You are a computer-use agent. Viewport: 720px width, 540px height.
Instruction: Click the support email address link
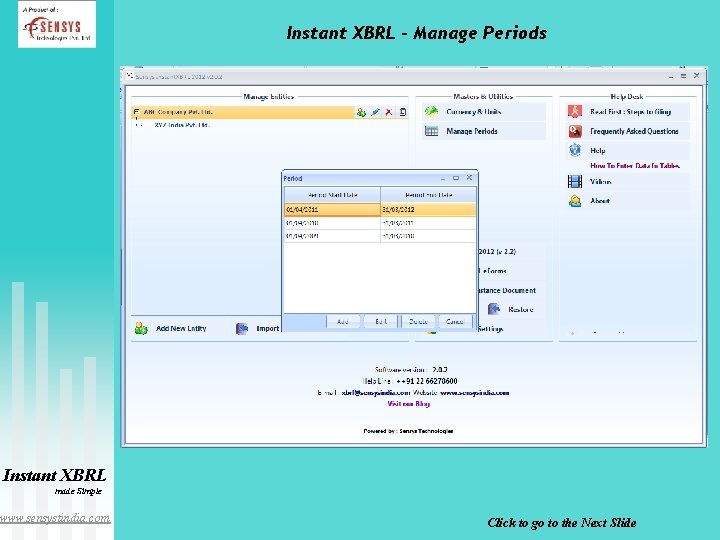pos(376,393)
